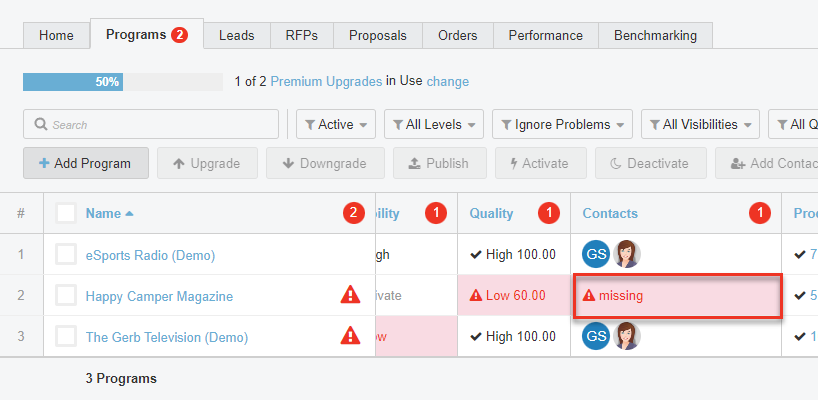Open the Ignore Problems filter dropdown
Viewport: 818px width, 400px height.
pyautogui.click(x=561, y=125)
